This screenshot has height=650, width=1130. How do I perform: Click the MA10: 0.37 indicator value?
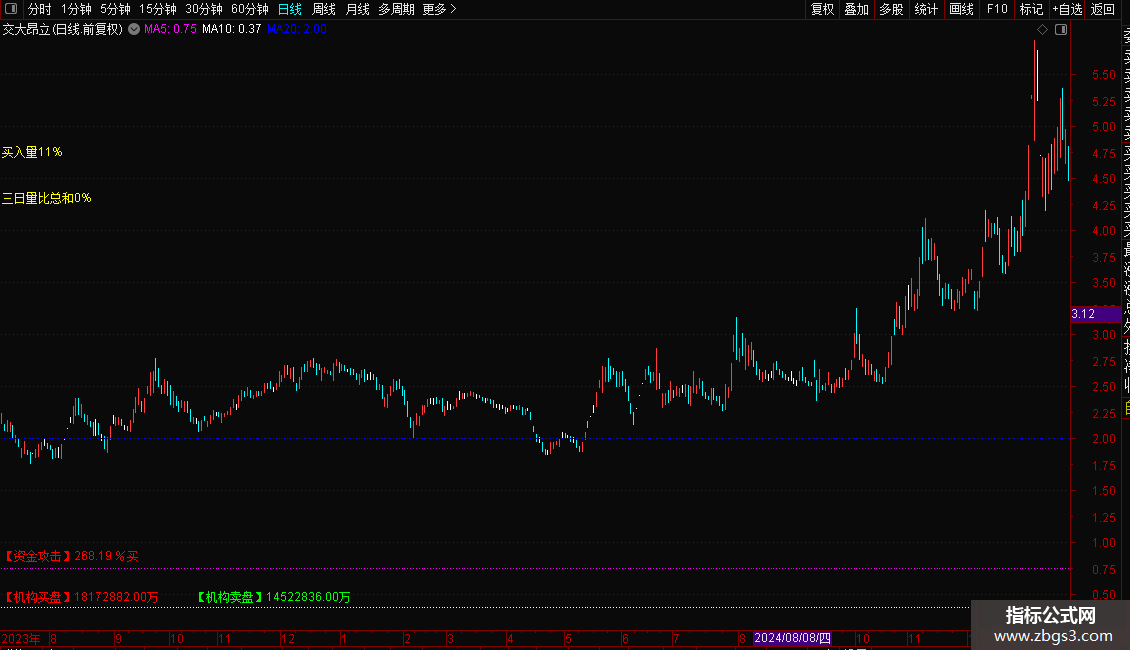(x=231, y=29)
